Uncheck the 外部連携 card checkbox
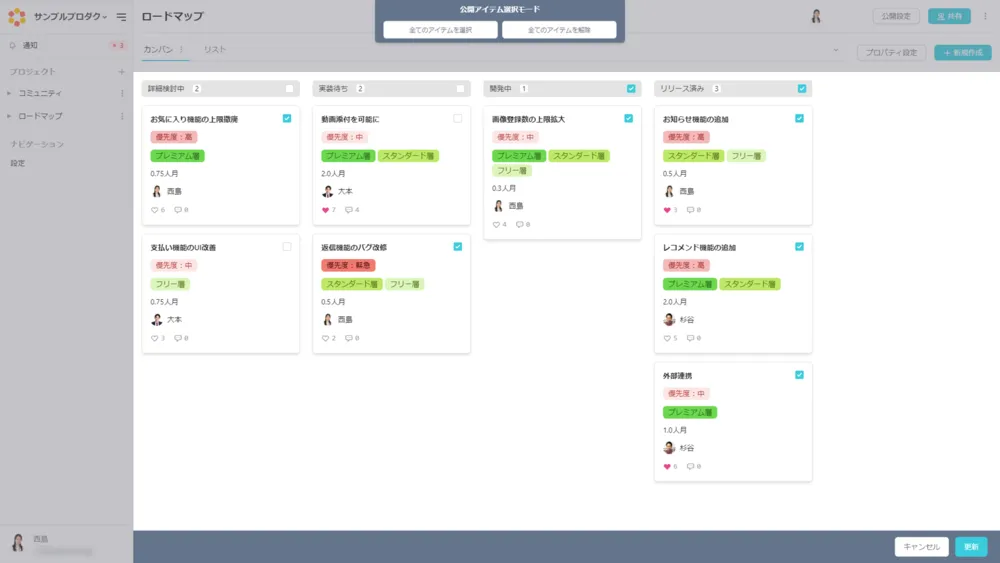1000x563 pixels. 799,375
